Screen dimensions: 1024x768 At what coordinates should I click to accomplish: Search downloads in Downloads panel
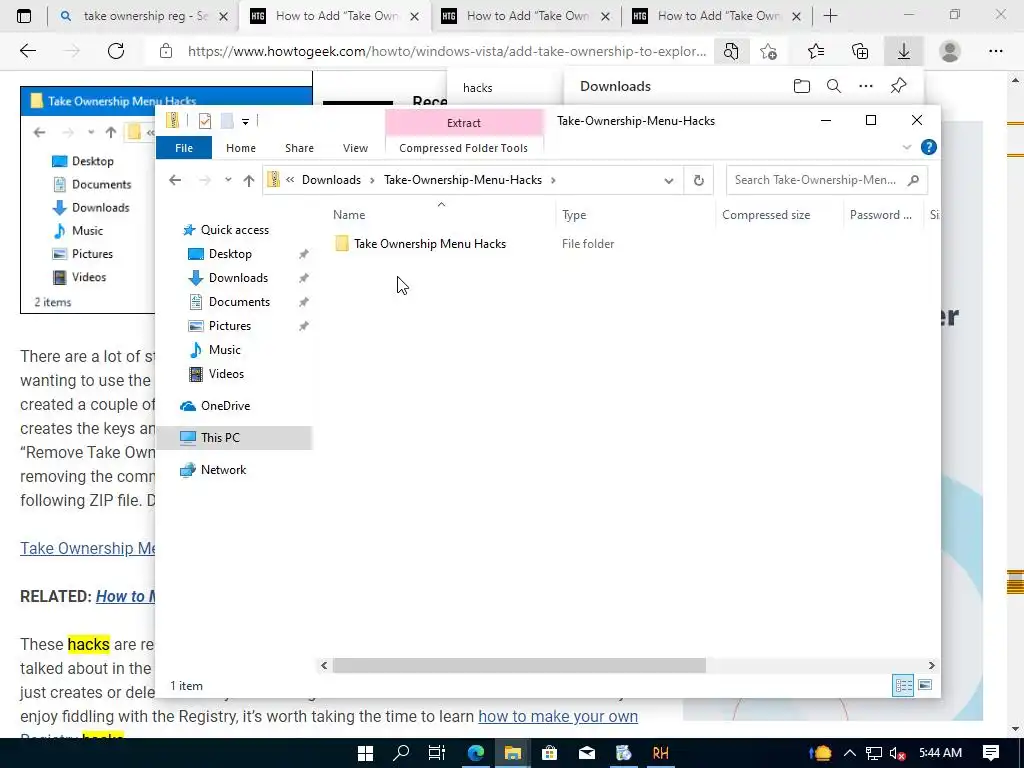tap(834, 86)
